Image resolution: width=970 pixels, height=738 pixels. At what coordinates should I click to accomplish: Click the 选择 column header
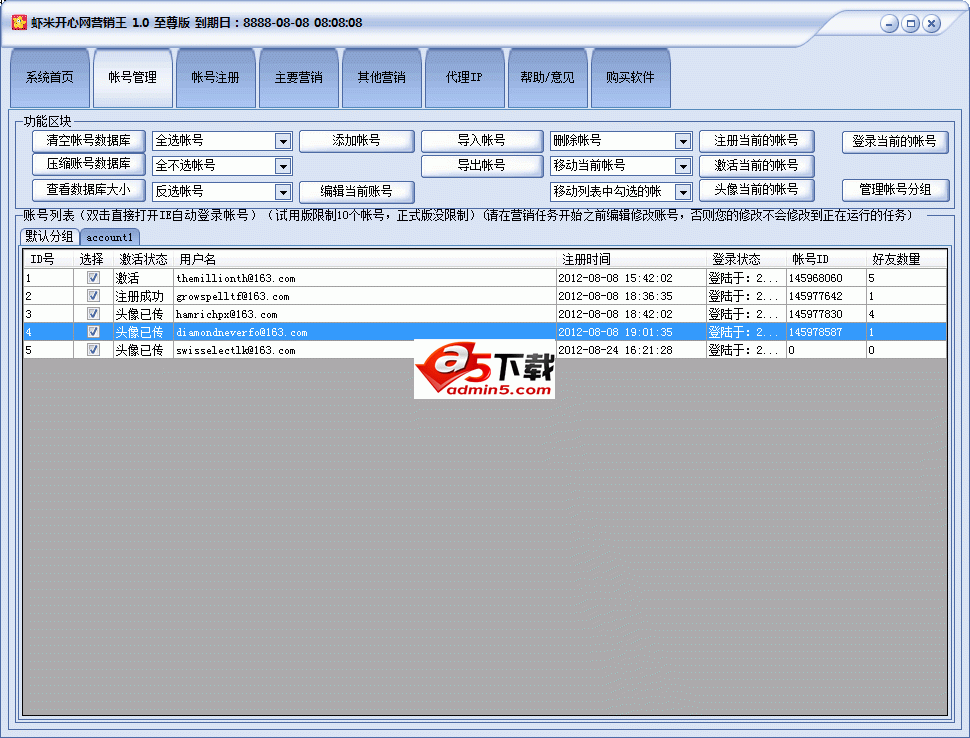(x=93, y=259)
